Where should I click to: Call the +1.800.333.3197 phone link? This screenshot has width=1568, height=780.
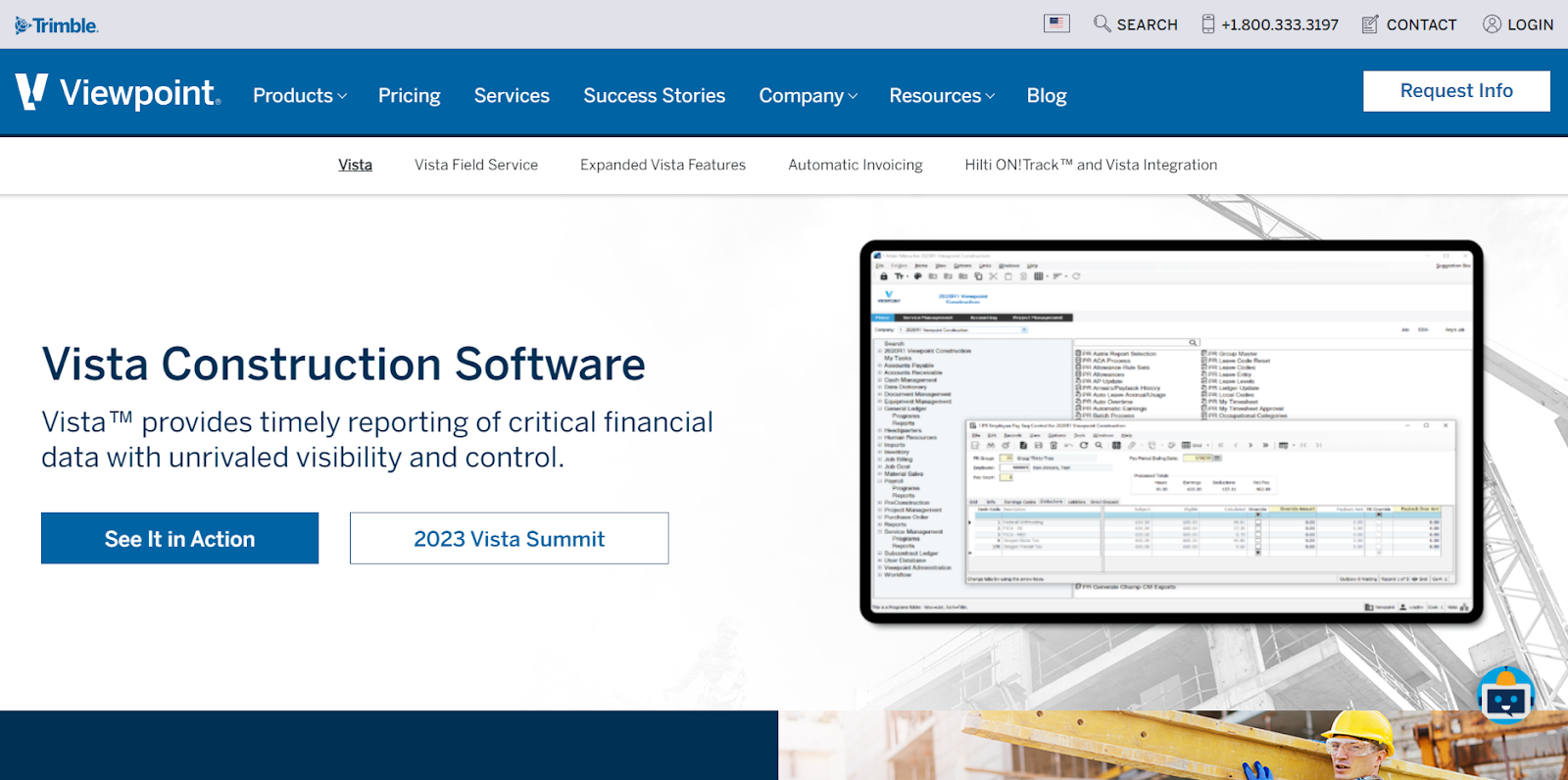(1280, 24)
